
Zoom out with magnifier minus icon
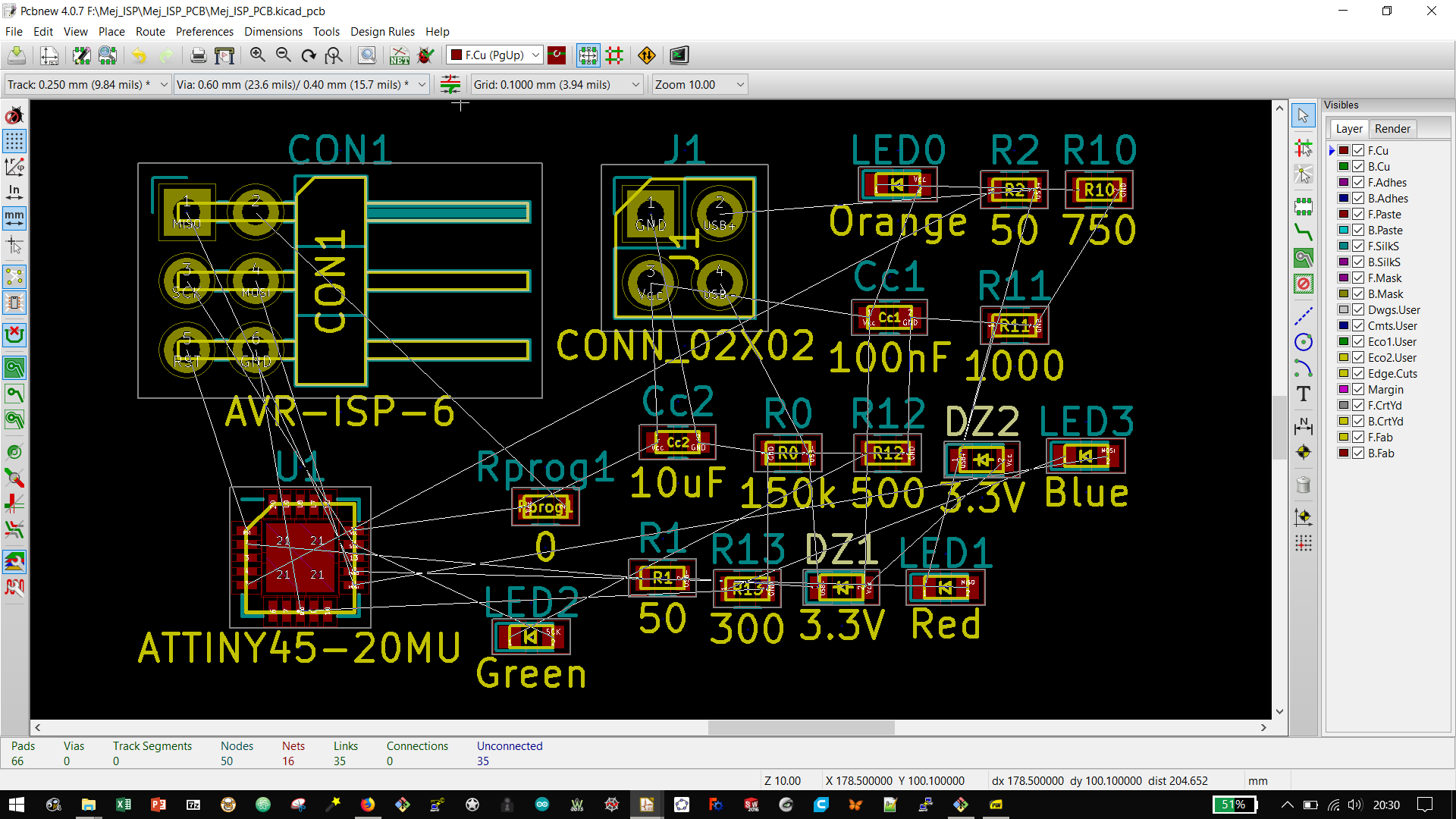[x=284, y=55]
